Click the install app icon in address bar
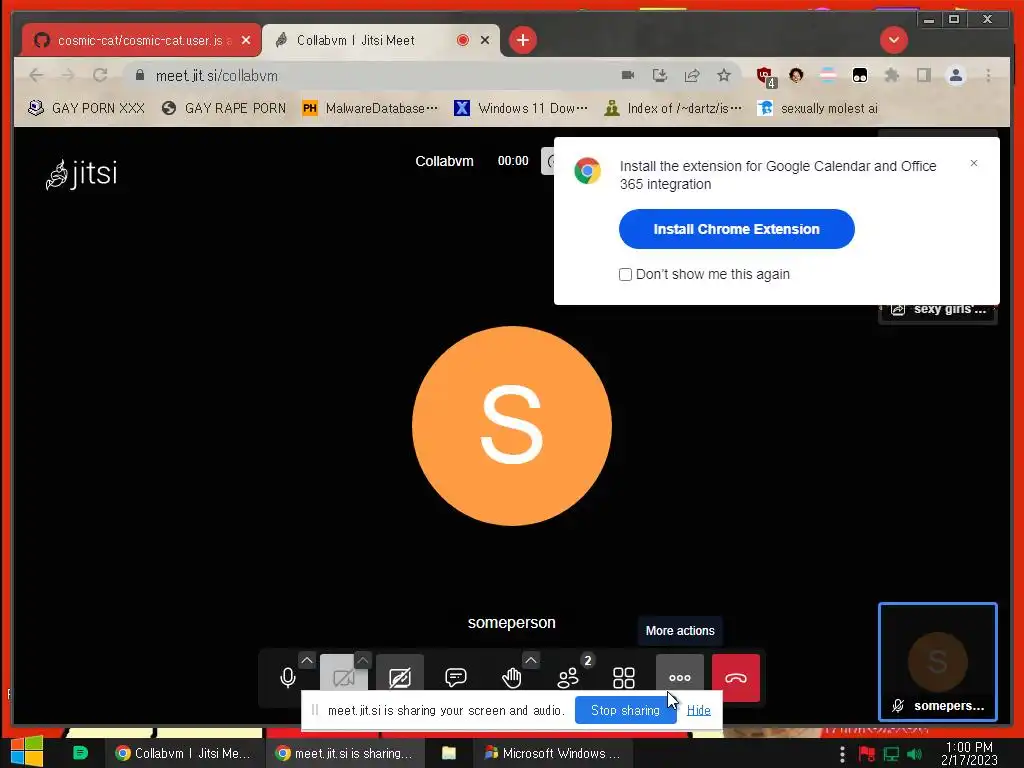This screenshot has height=768, width=1024. 660,75
